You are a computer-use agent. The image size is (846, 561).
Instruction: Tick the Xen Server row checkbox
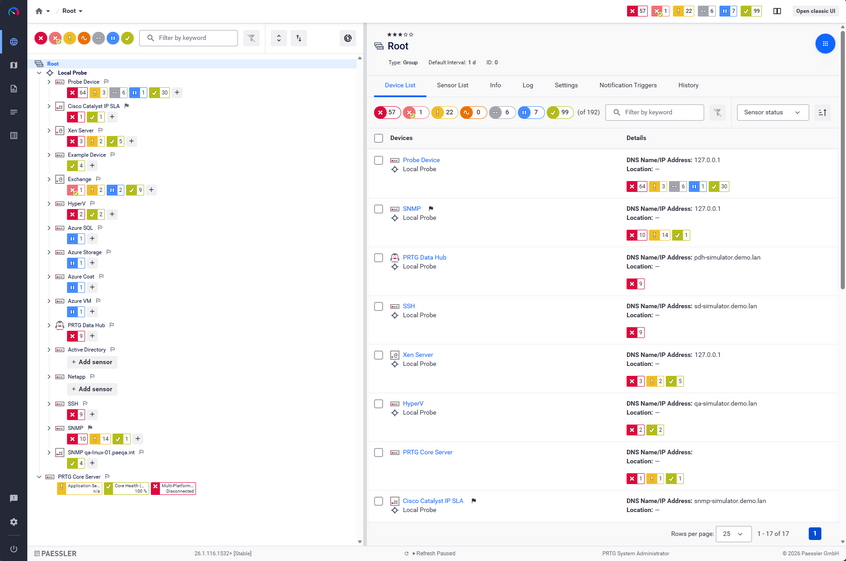pyautogui.click(x=379, y=355)
